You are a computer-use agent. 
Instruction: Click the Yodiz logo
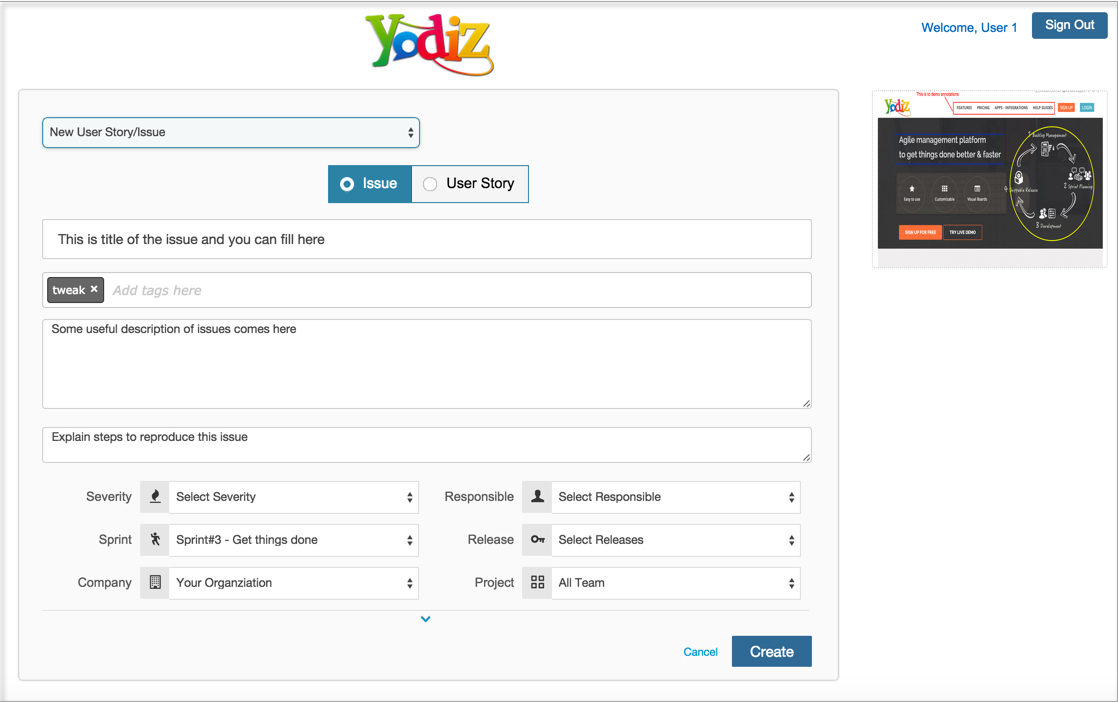[430, 44]
